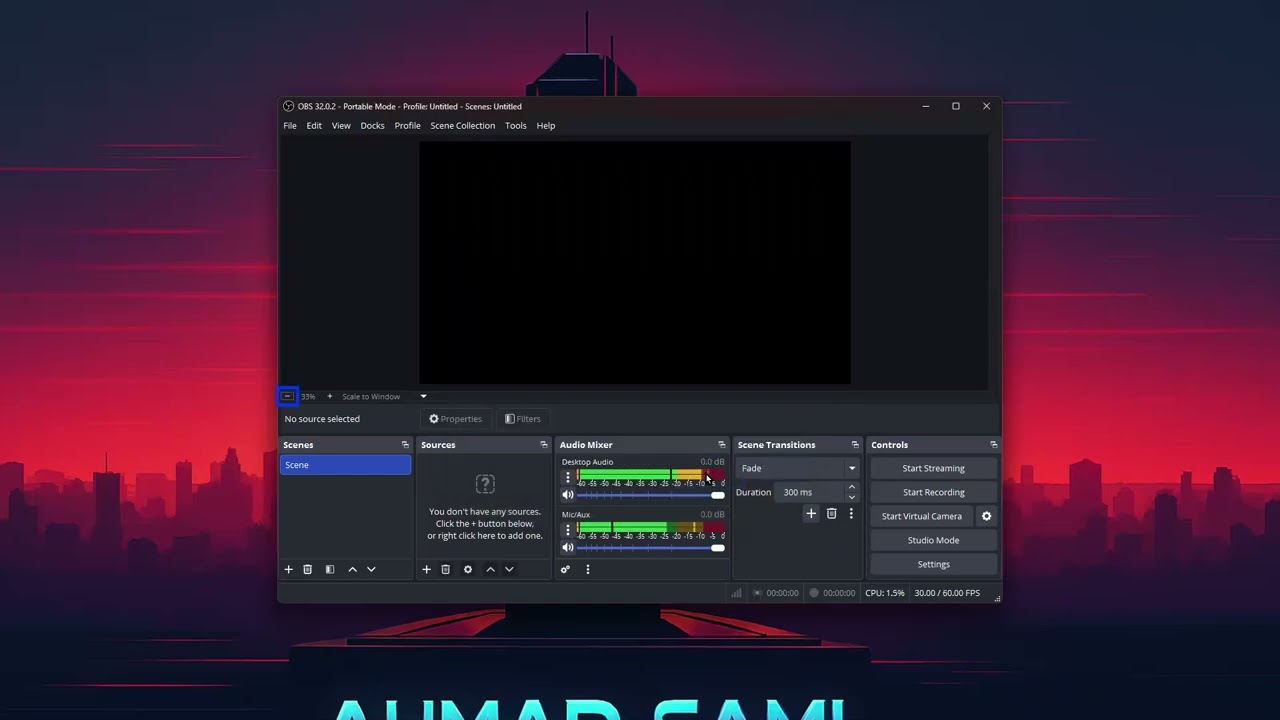
Task: Adjust Desktop Audio volume slider
Action: 651,495
